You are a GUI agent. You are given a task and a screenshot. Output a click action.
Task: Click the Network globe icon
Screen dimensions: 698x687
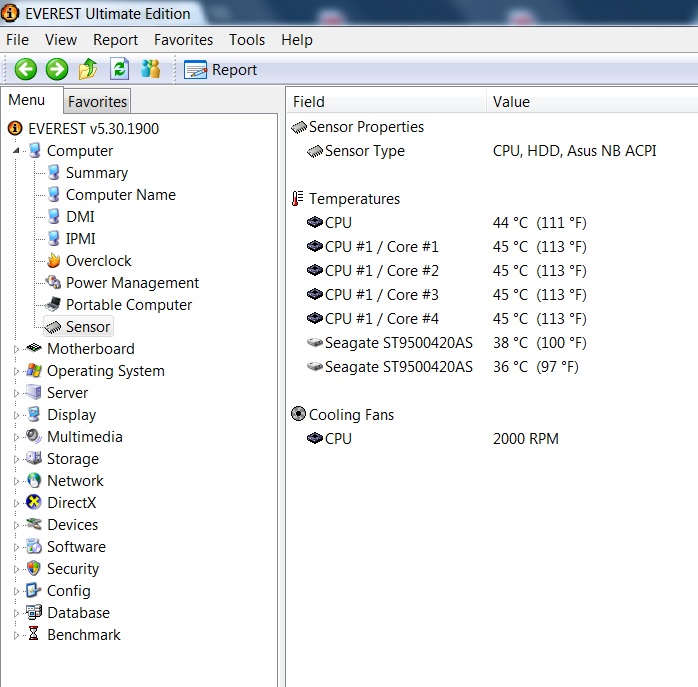(34, 480)
